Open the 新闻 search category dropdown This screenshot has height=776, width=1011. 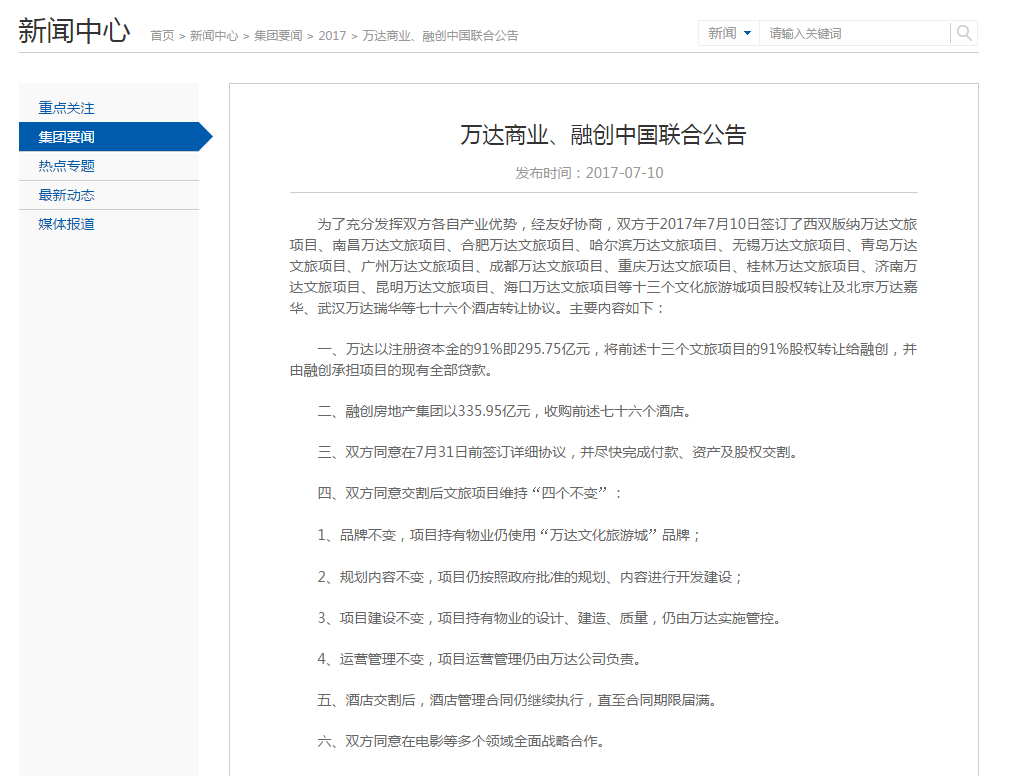[729, 33]
